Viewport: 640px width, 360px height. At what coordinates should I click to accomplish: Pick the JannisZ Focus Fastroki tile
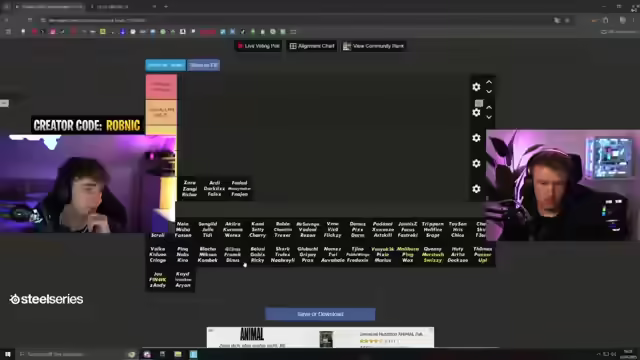pyautogui.click(x=408, y=230)
